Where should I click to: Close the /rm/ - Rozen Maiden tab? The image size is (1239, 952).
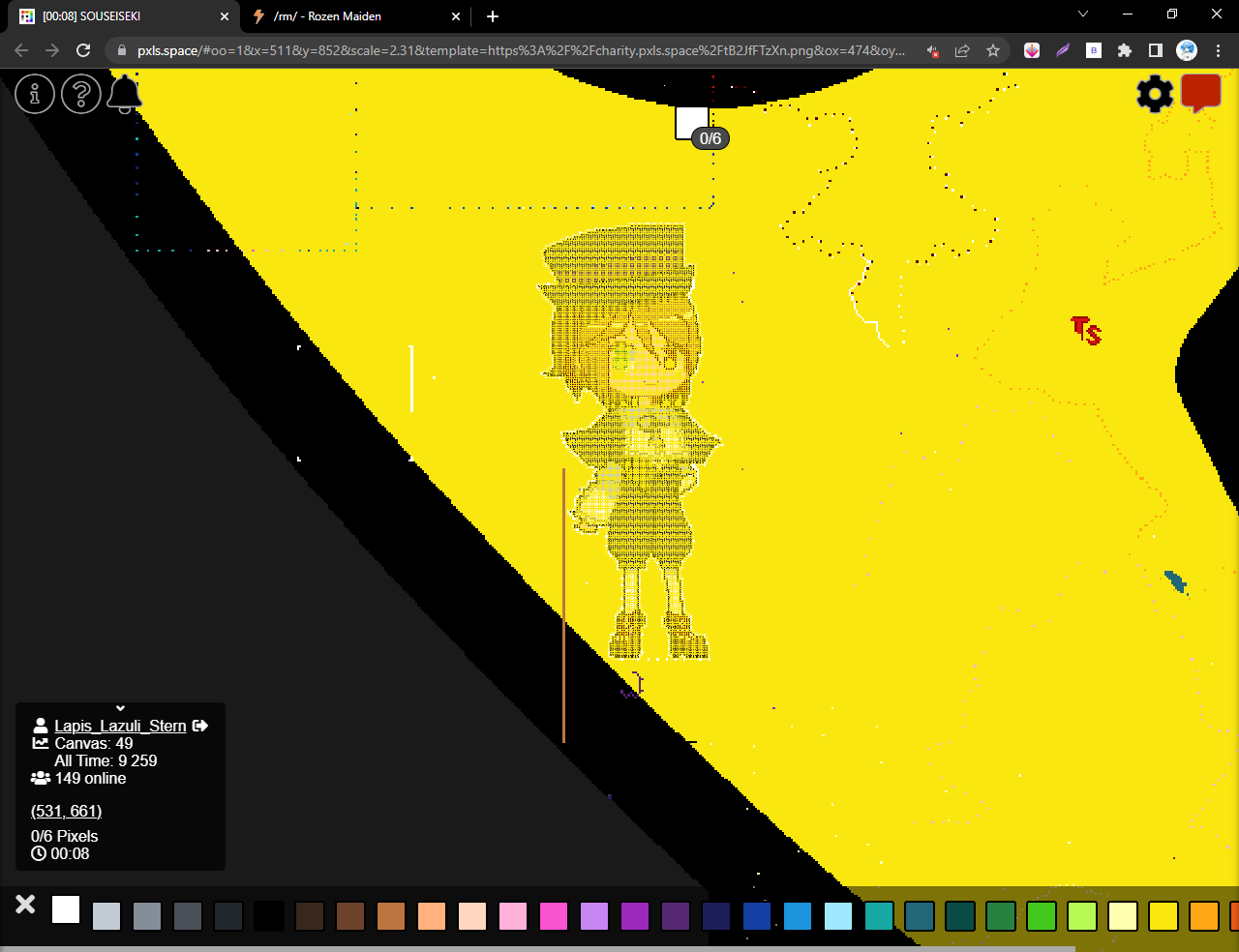(x=457, y=16)
